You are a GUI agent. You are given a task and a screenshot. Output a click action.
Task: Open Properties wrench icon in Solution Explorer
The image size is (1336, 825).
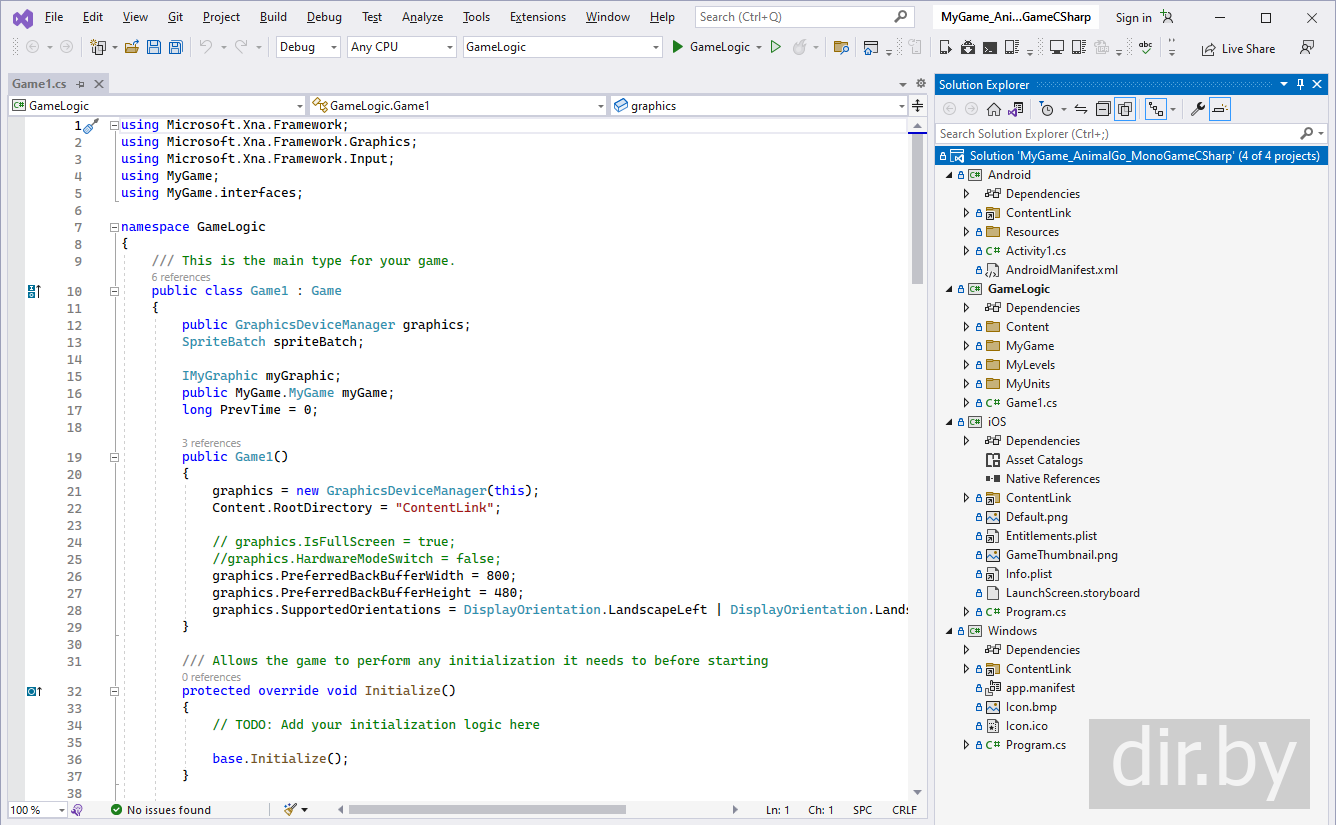[x=1197, y=109]
